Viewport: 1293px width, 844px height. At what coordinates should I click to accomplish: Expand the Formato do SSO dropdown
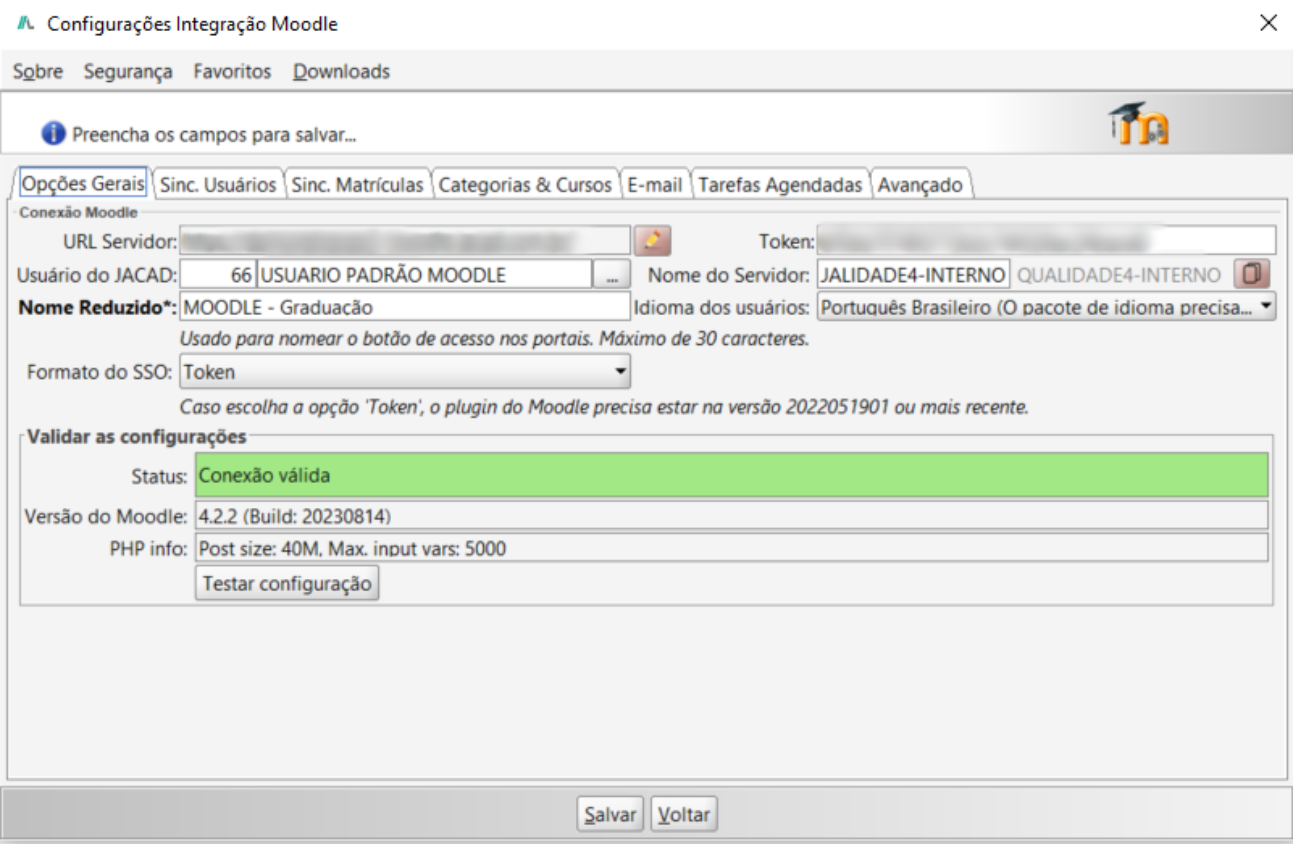pyautogui.click(x=405, y=373)
